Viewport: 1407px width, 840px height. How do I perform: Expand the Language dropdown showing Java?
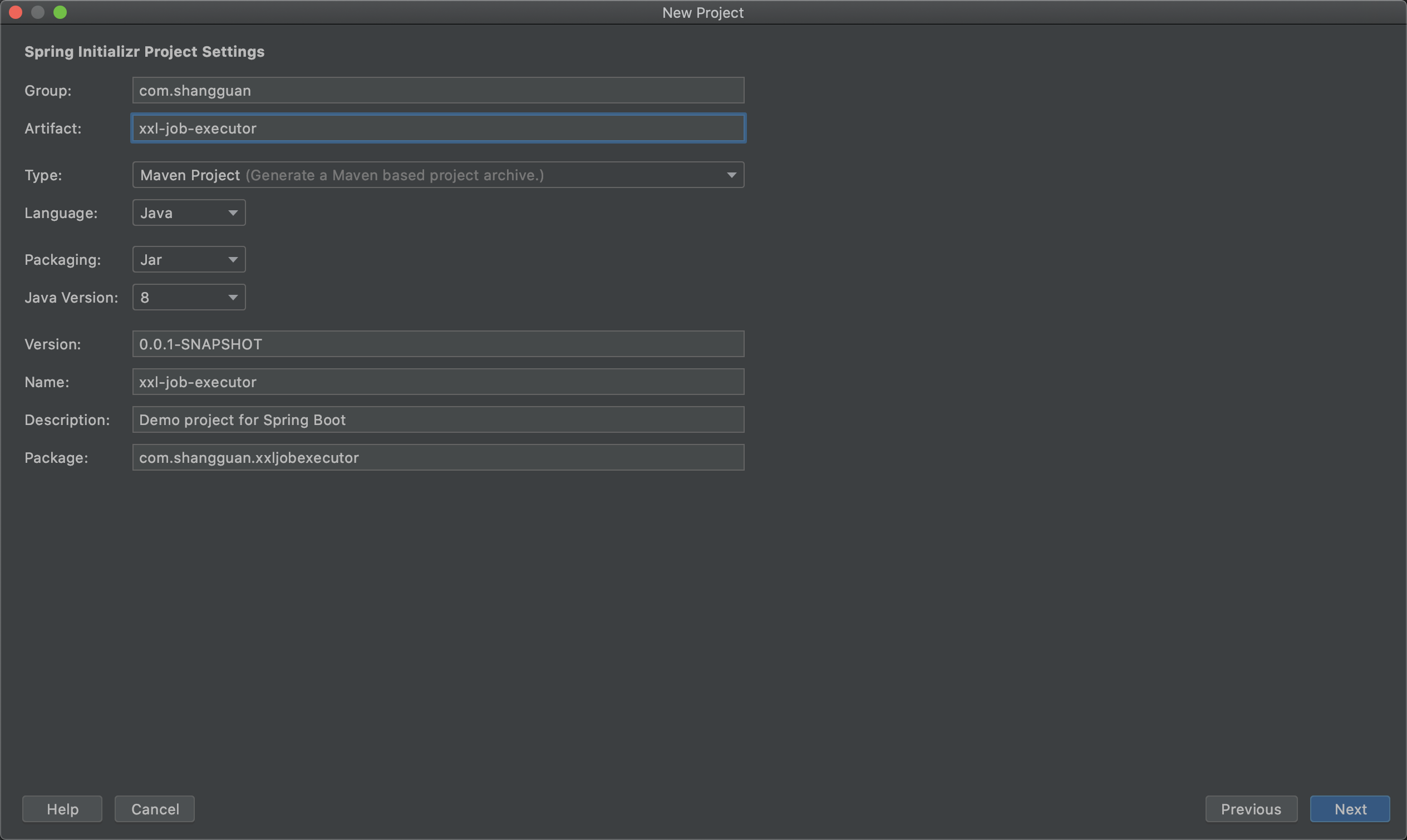(x=189, y=213)
